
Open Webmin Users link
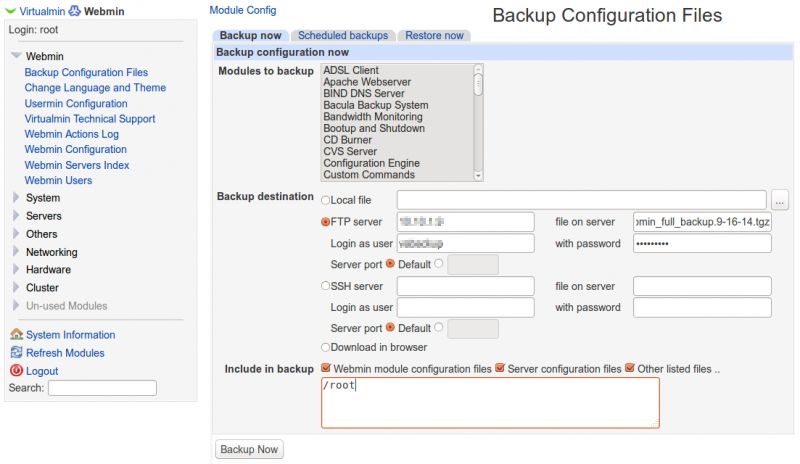click(x=58, y=181)
